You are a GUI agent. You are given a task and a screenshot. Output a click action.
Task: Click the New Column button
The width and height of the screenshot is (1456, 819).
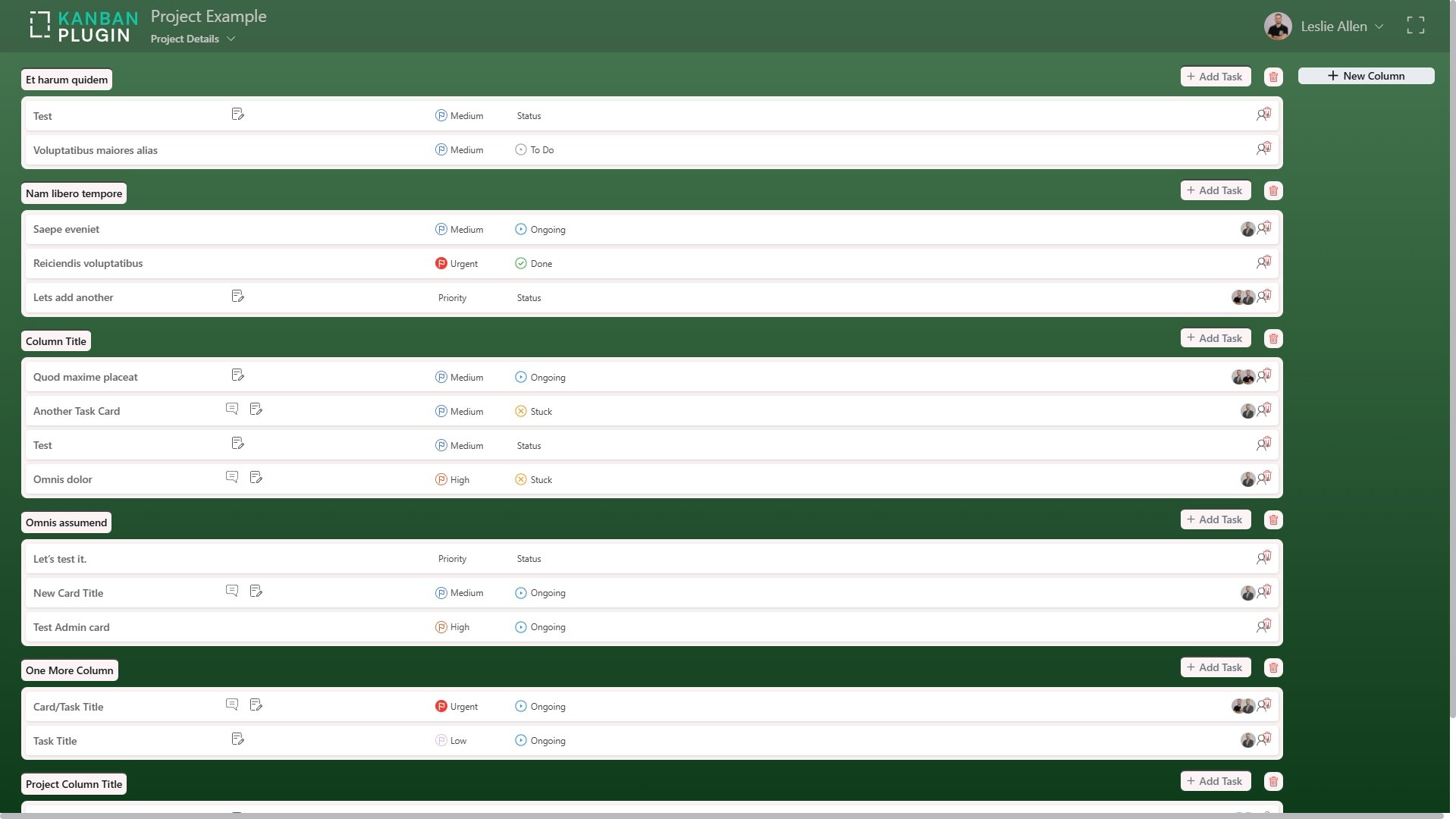click(x=1367, y=75)
